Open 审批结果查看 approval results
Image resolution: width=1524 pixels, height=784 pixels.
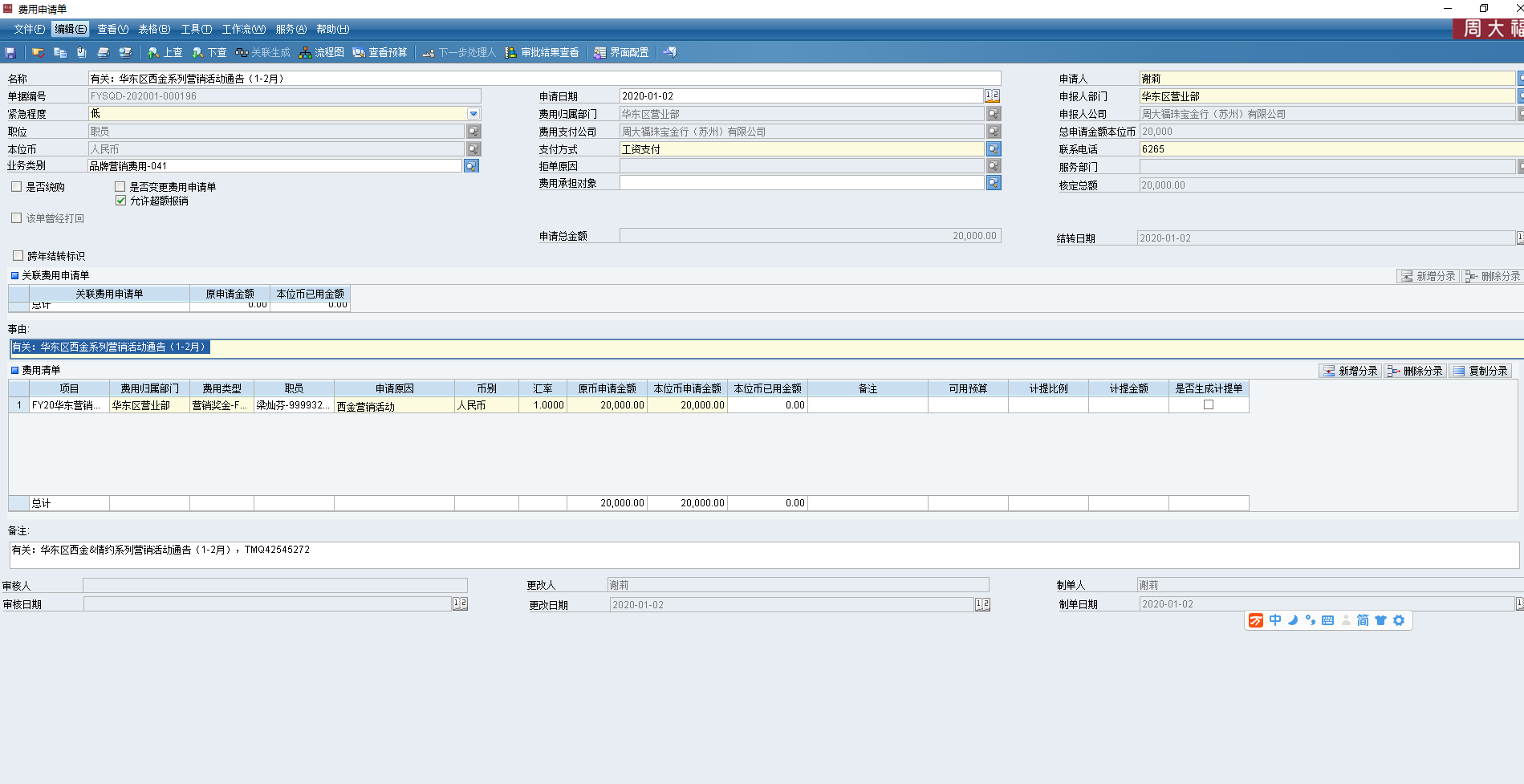pos(542,53)
